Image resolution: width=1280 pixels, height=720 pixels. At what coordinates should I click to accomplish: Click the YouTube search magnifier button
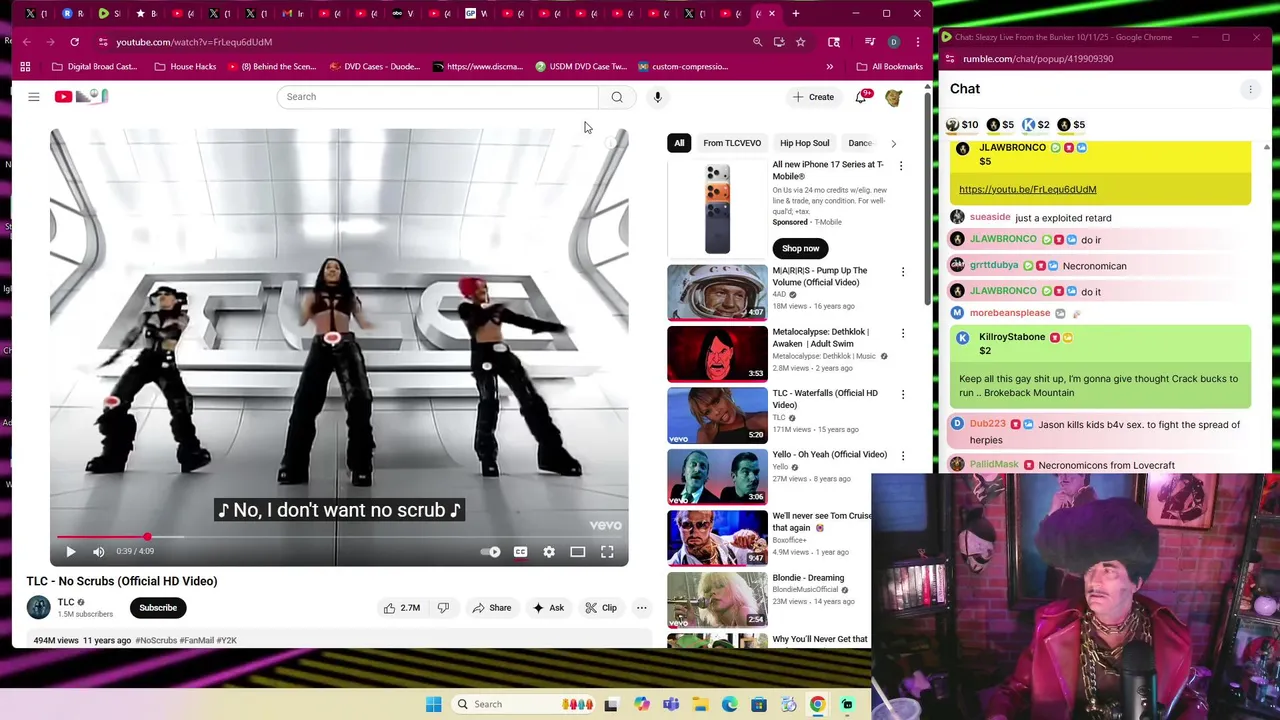coord(617,97)
